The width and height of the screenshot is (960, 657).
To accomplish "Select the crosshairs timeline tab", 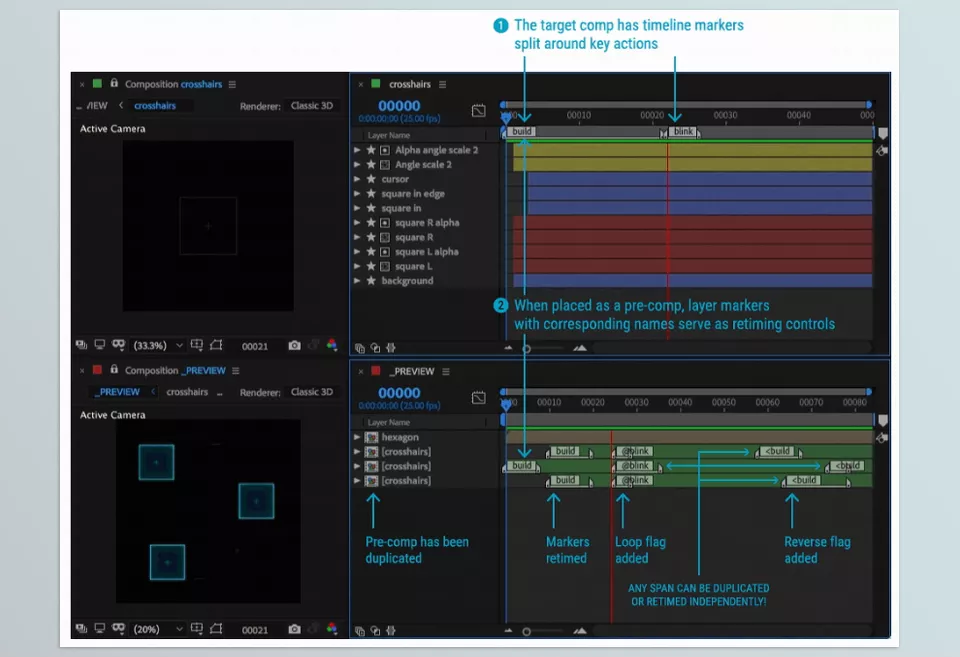I will 410,84.
